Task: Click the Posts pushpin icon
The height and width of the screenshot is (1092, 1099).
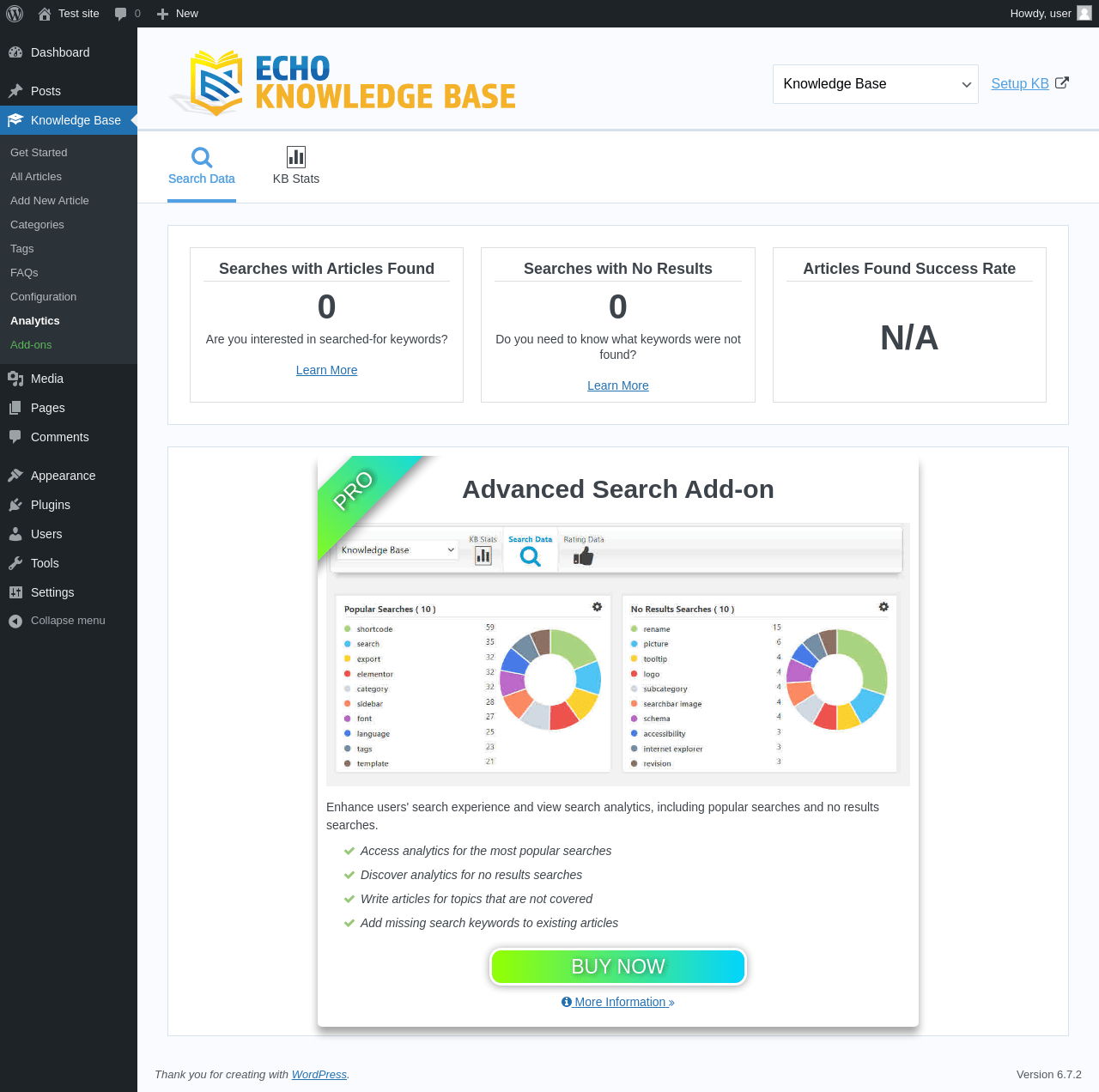Action: pos(15,91)
